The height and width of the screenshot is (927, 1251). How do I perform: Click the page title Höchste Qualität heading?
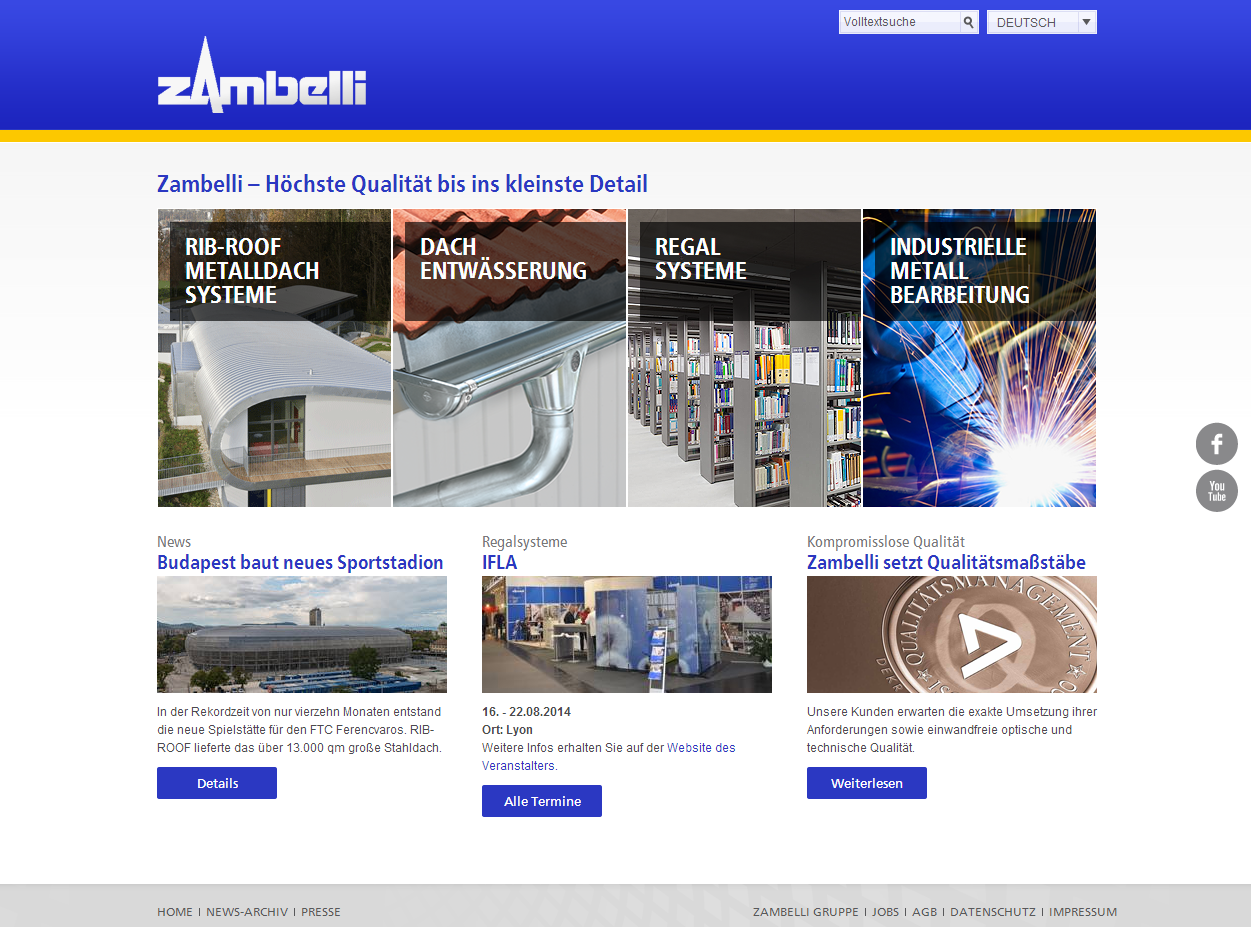tap(402, 184)
